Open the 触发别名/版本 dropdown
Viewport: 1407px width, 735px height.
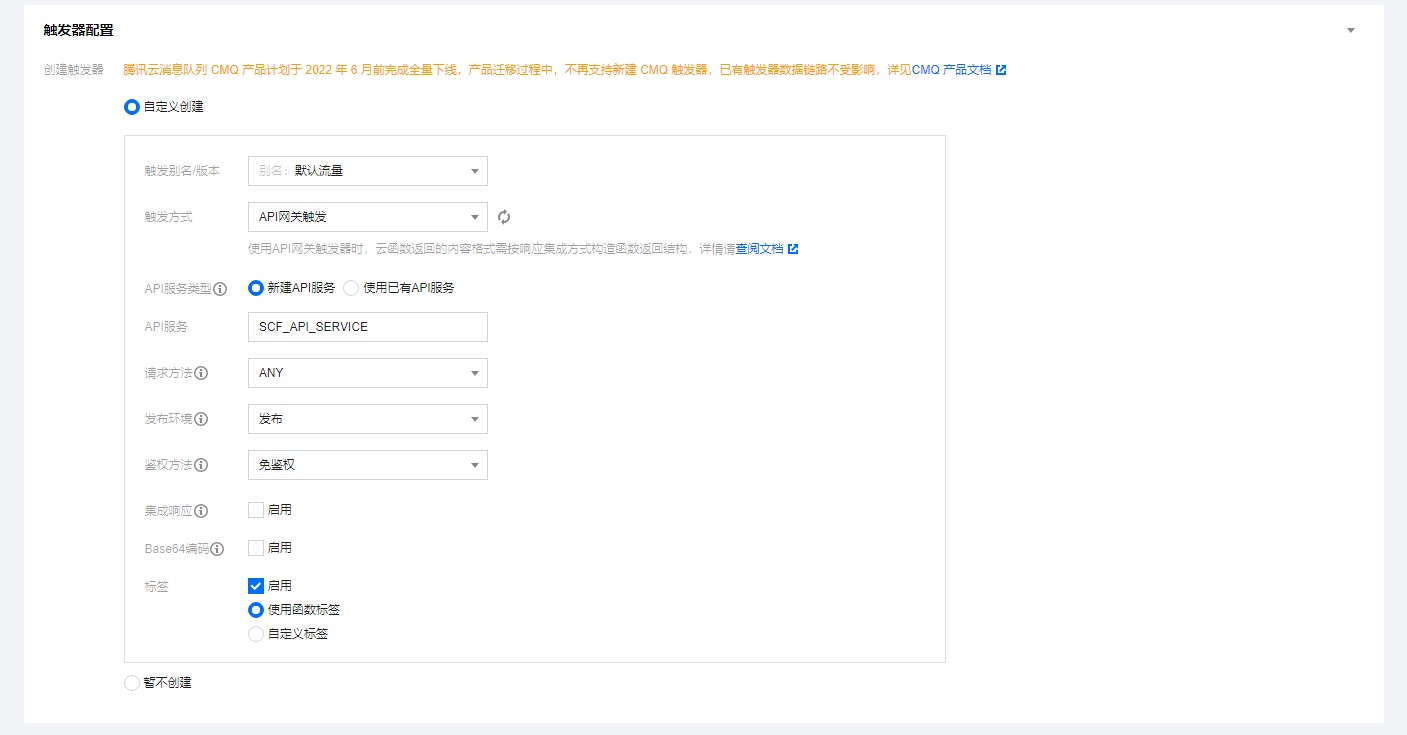coord(367,171)
